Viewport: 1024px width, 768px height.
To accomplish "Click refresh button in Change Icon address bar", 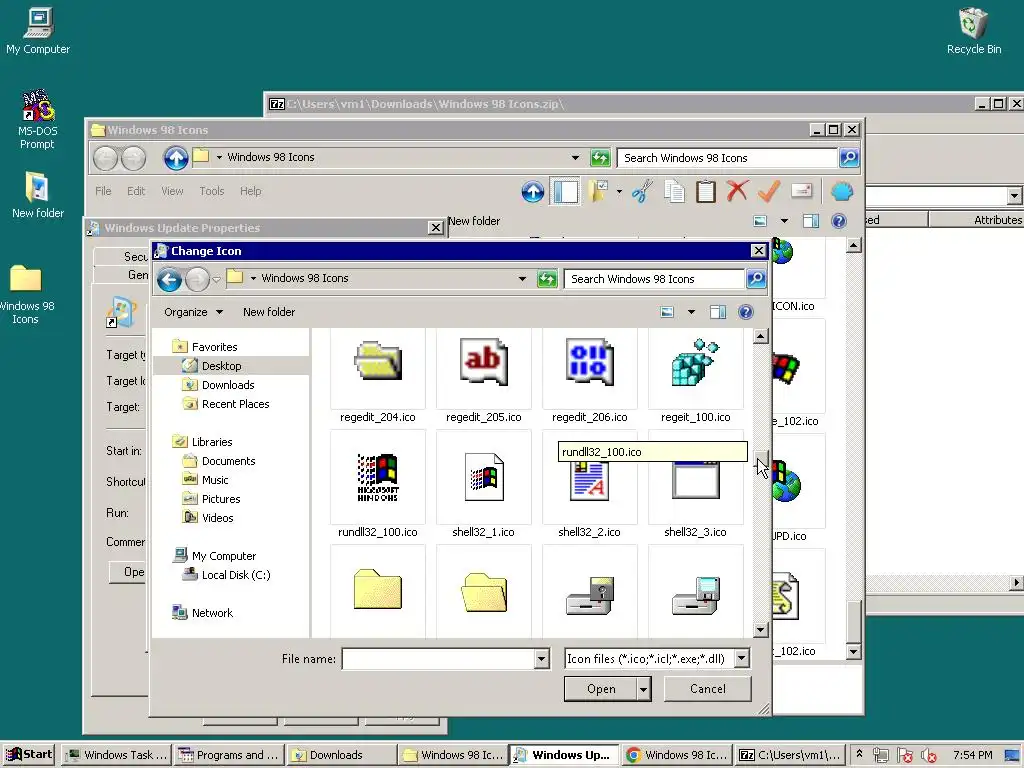I will [x=547, y=279].
